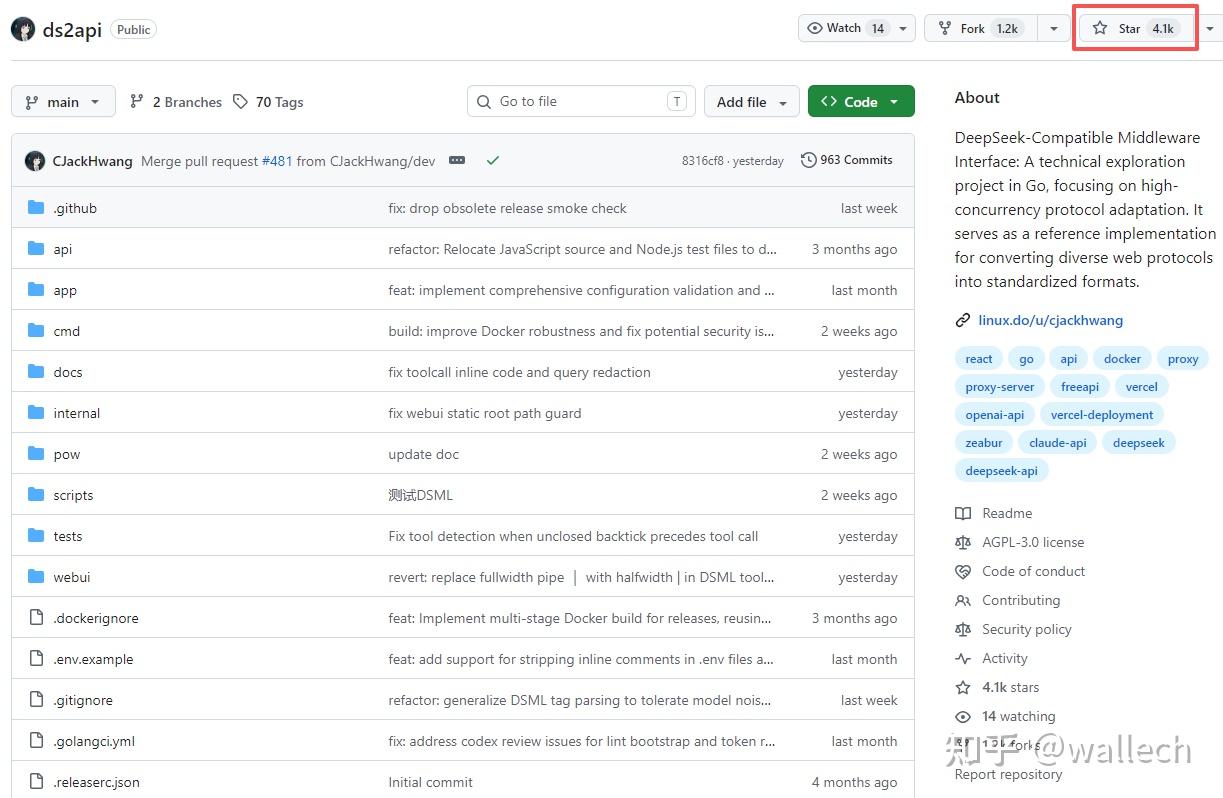The height and width of the screenshot is (798, 1223).
Task: Click the Go to file search field
Action: click(581, 101)
